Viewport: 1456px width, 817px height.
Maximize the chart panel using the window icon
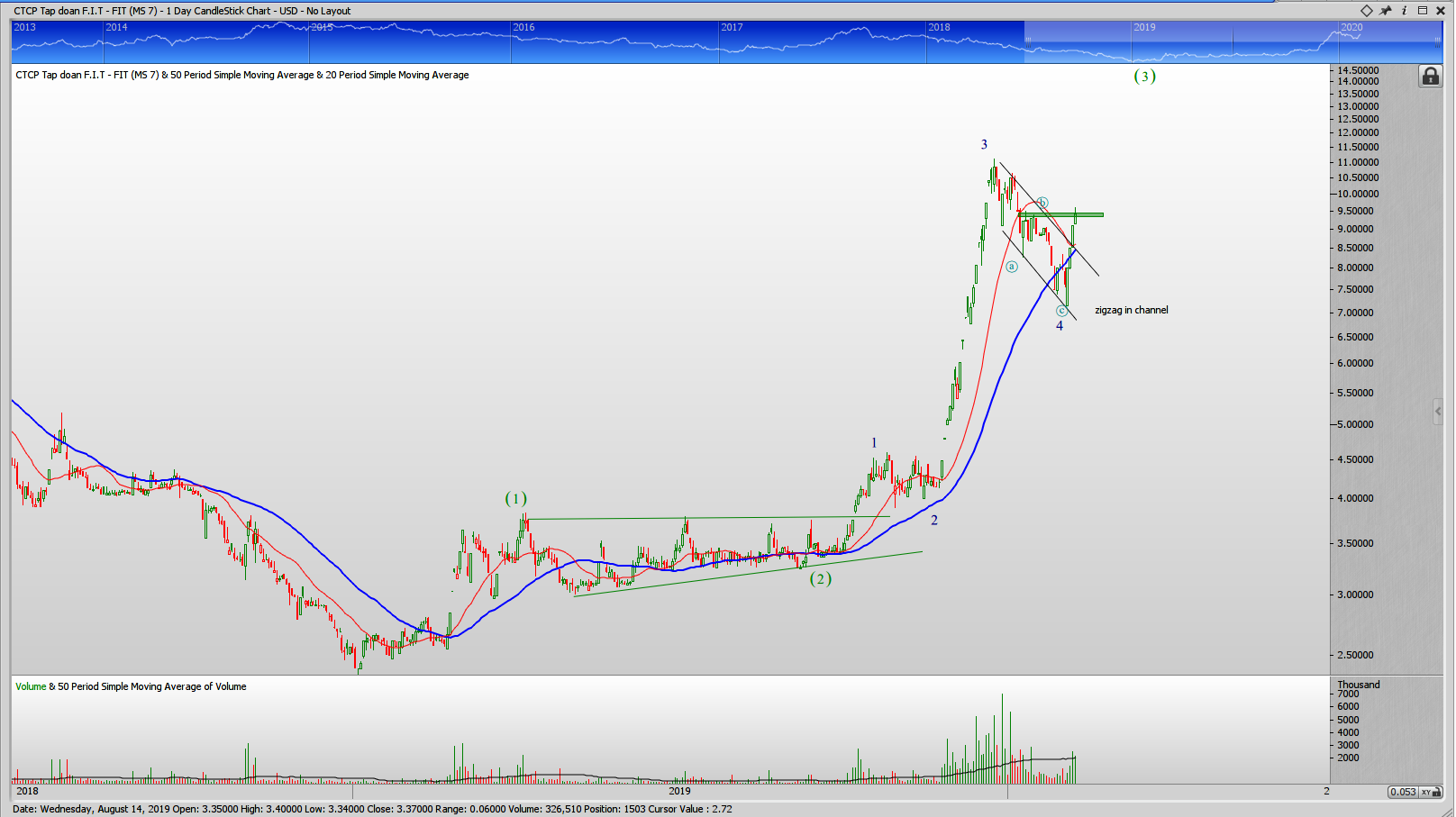[x=1423, y=11]
